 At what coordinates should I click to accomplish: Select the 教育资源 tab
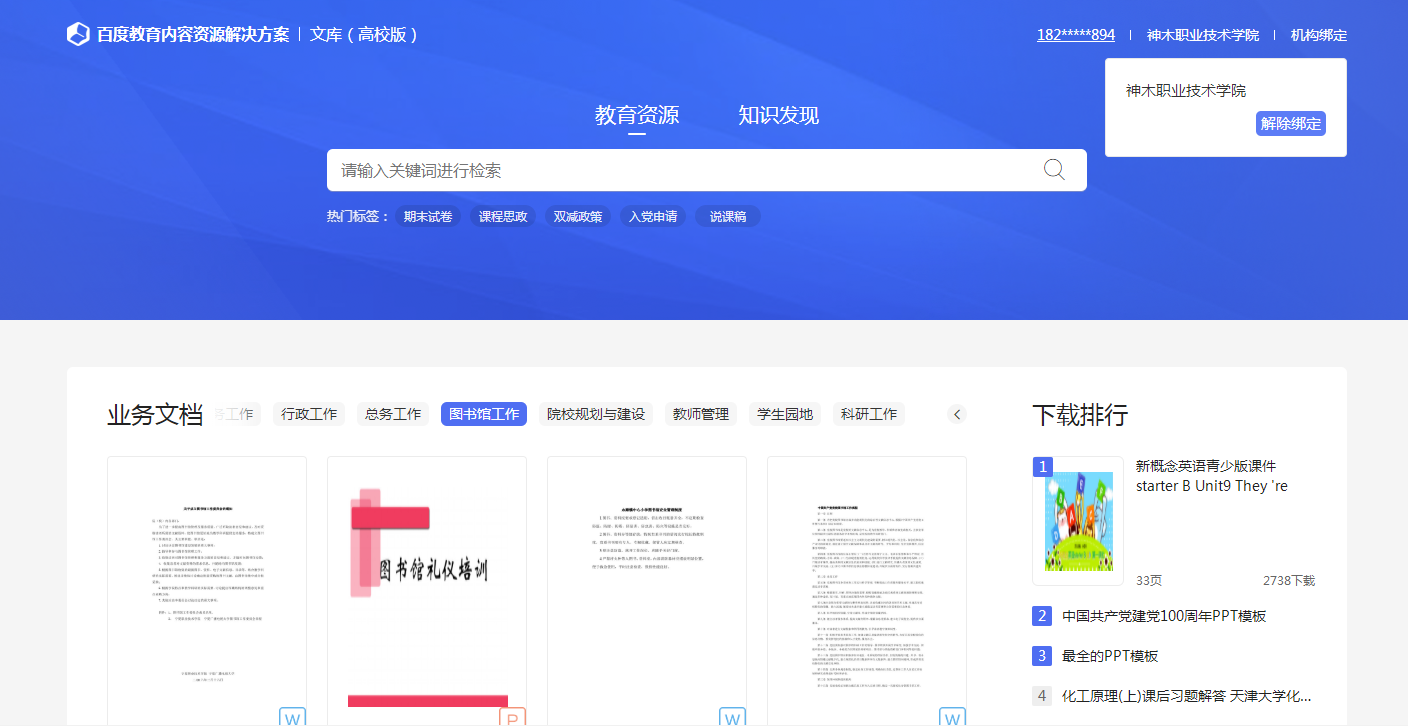coord(636,115)
